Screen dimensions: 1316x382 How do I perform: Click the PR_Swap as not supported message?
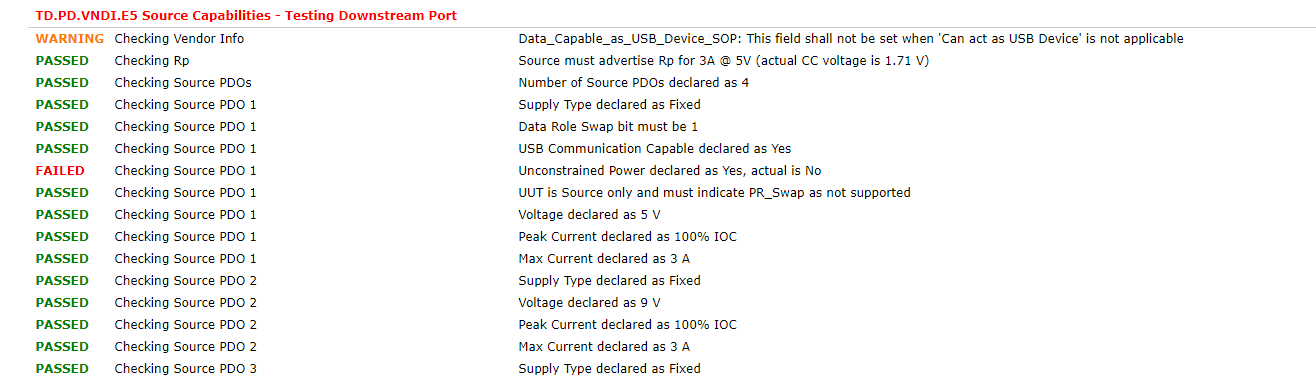click(x=714, y=192)
